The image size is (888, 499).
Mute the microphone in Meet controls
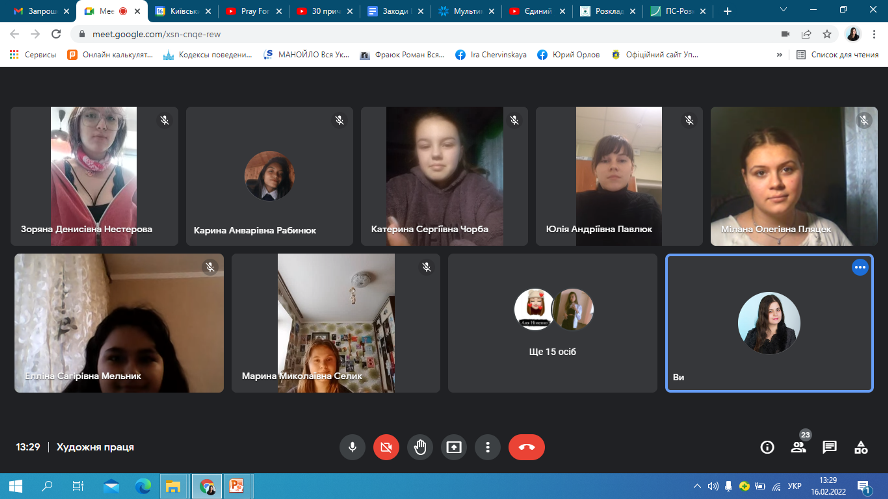(352, 447)
